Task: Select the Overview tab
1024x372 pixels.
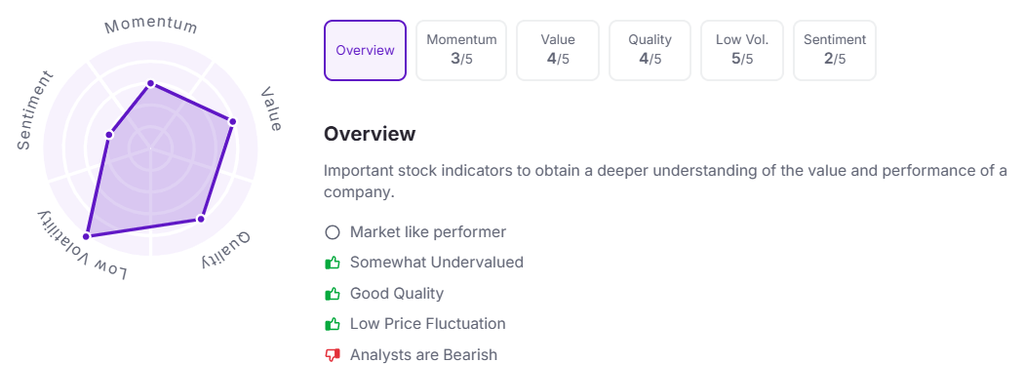Action: click(x=365, y=50)
